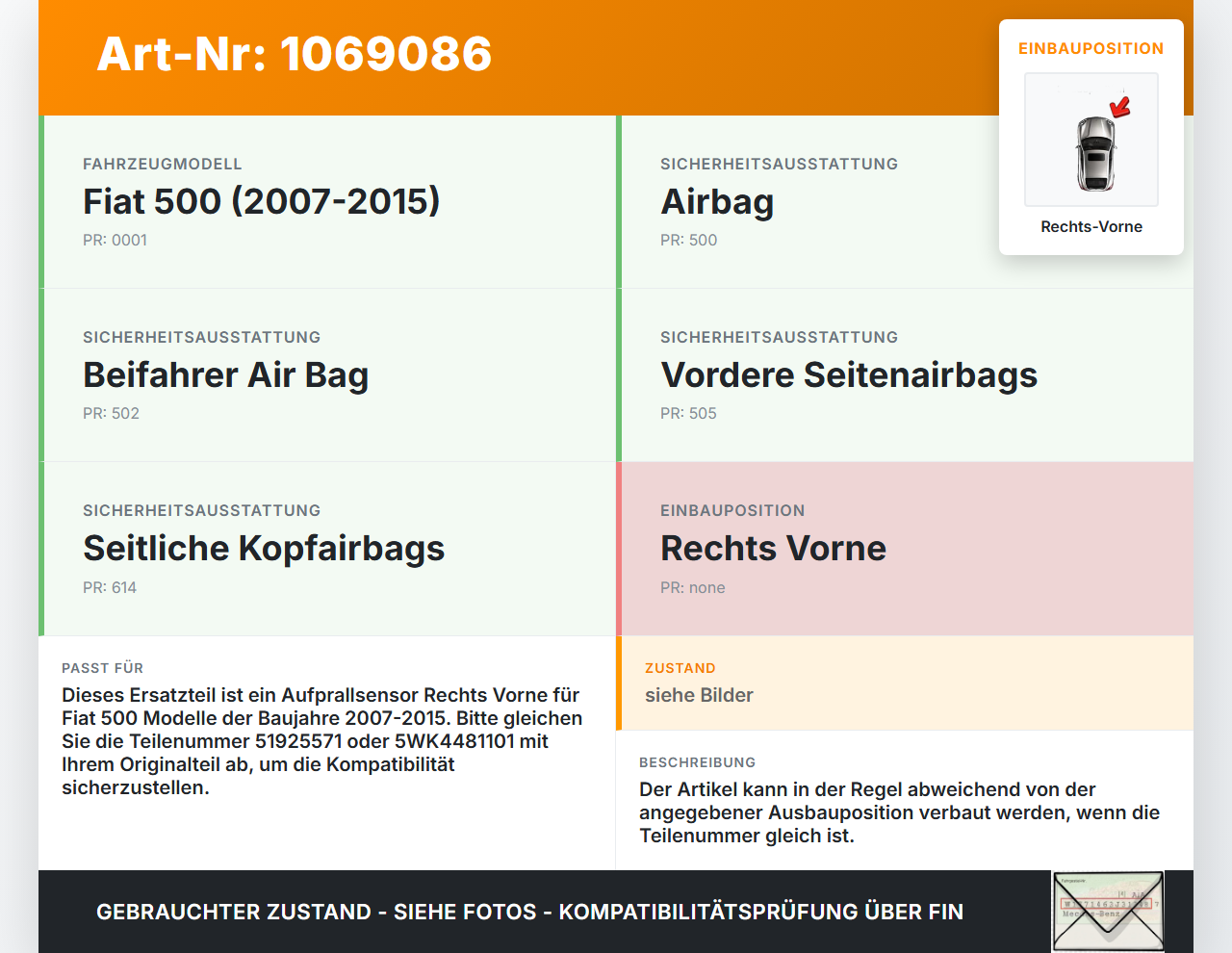
Task: Click the FAHRZEUGMODELL label
Action: tap(163, 165)
